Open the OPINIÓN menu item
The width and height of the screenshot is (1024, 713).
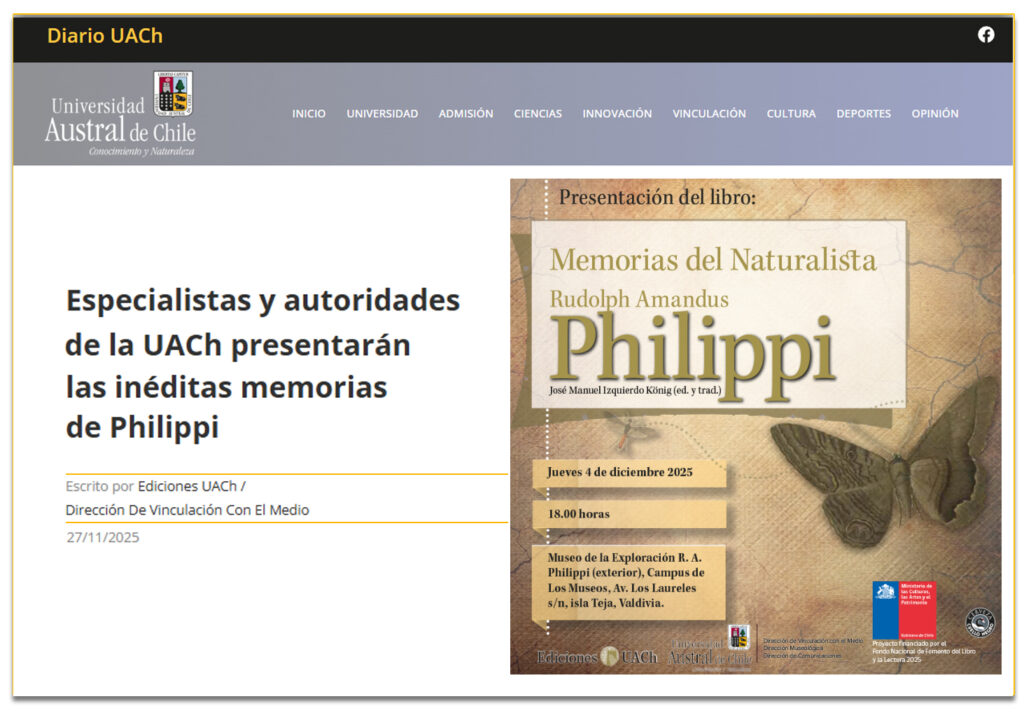[934, 114]
